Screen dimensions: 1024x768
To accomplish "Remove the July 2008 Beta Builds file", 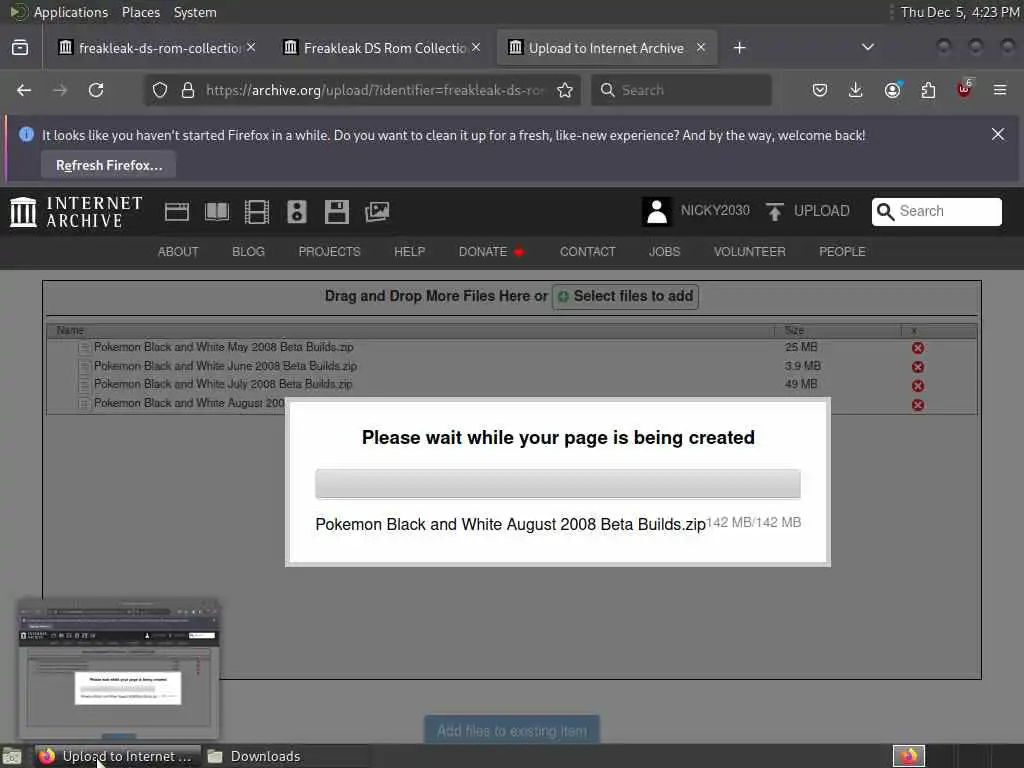I will (x=918, y=386).
